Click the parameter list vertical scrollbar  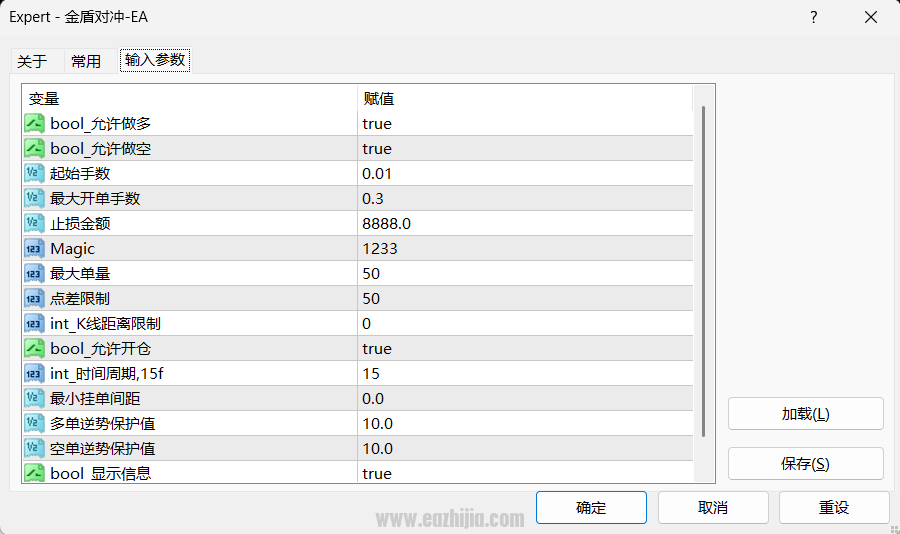coord(704,271)
